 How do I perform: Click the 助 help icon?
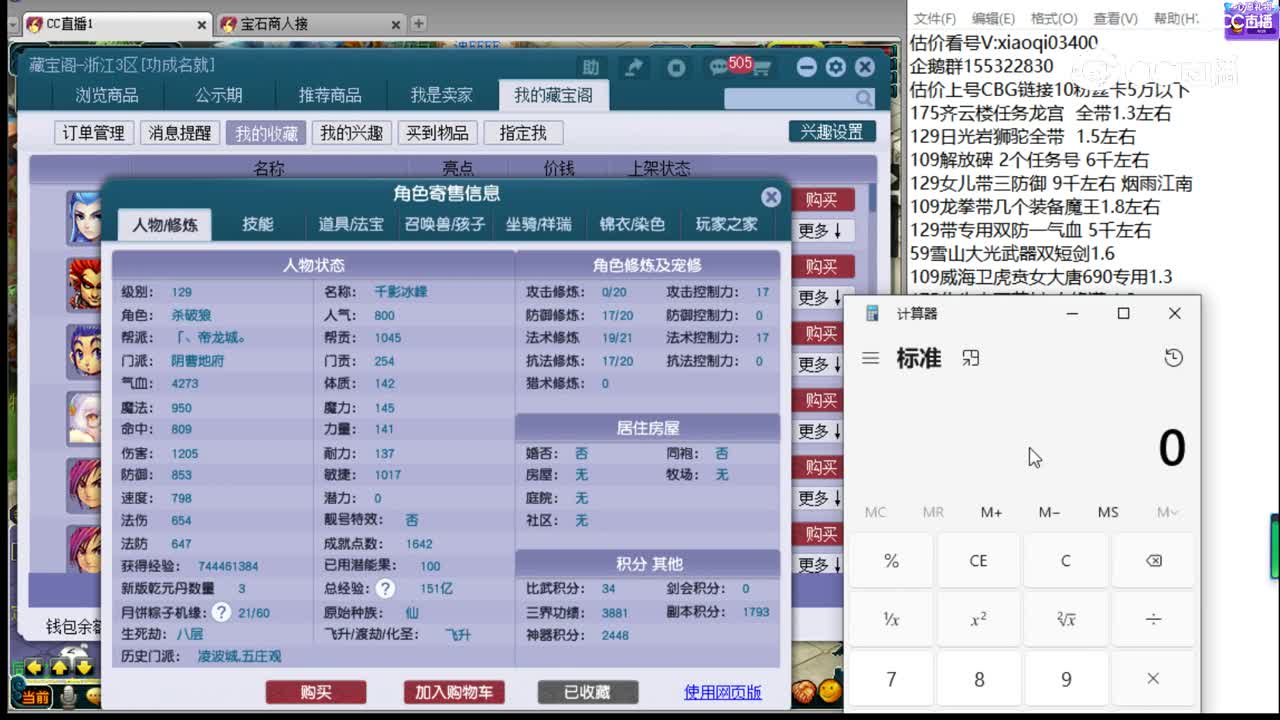[x=591, y=66]
